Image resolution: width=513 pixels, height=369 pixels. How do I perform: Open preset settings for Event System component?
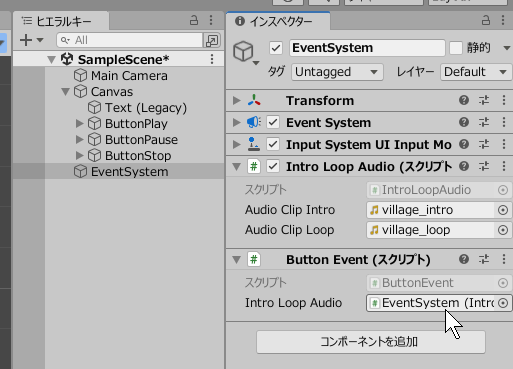(x=484, y=122)
